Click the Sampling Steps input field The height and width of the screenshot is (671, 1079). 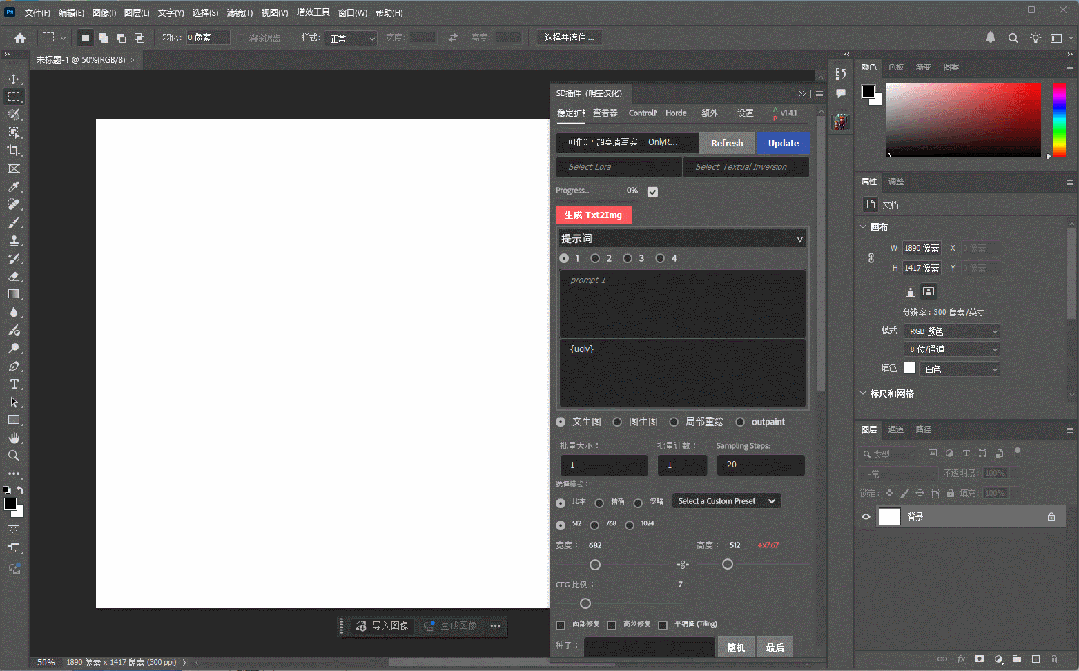(760, 465)
